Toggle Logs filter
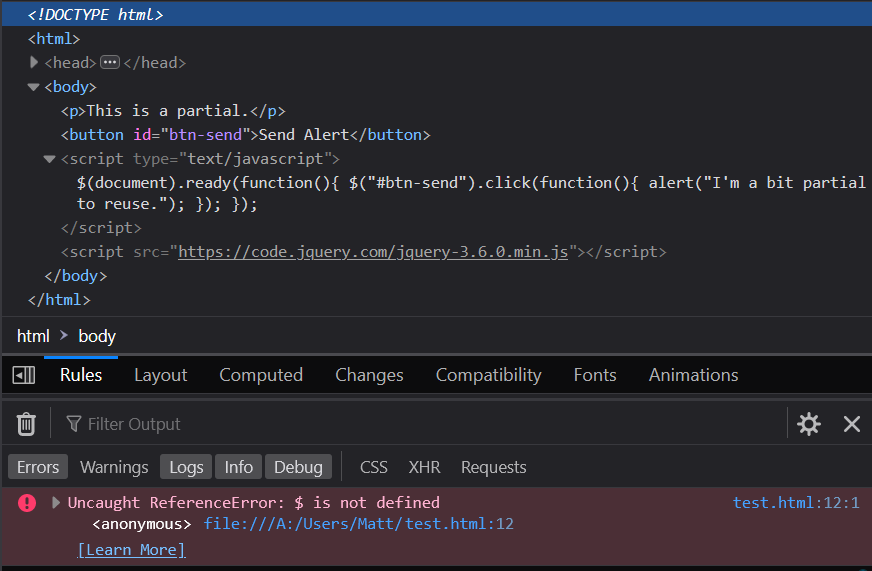 click(x=186, y=467)
